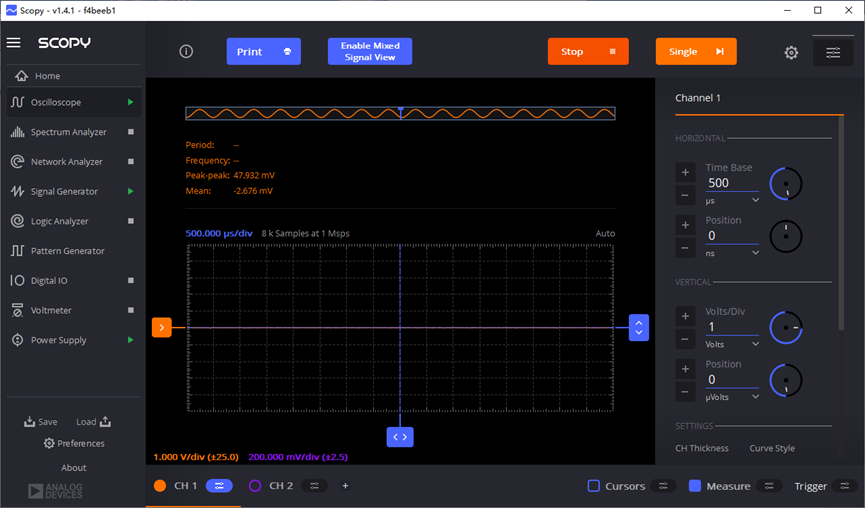This screenshot has width=865, height=508.
Task: Start Network Analyzer with its run square
Action: tap(131, 162)
